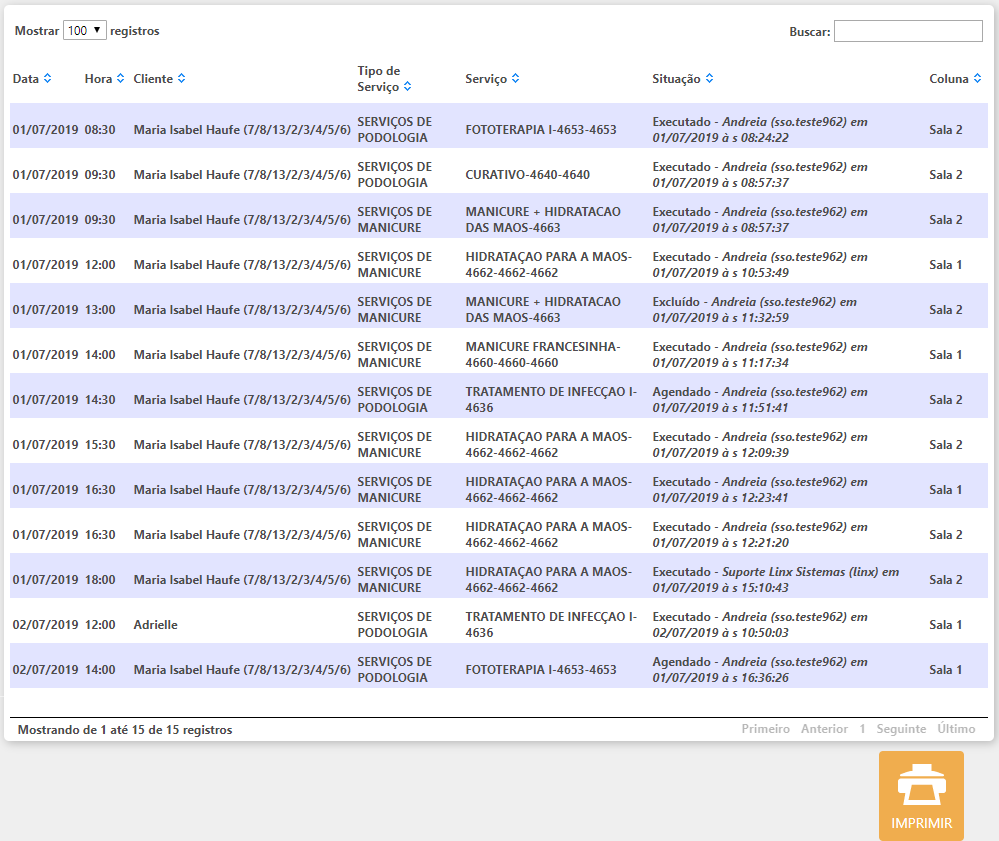999x841 pixels.
Task: Click date 02/07/2019 in Adrielle row
Action: [x=45, y=625]
